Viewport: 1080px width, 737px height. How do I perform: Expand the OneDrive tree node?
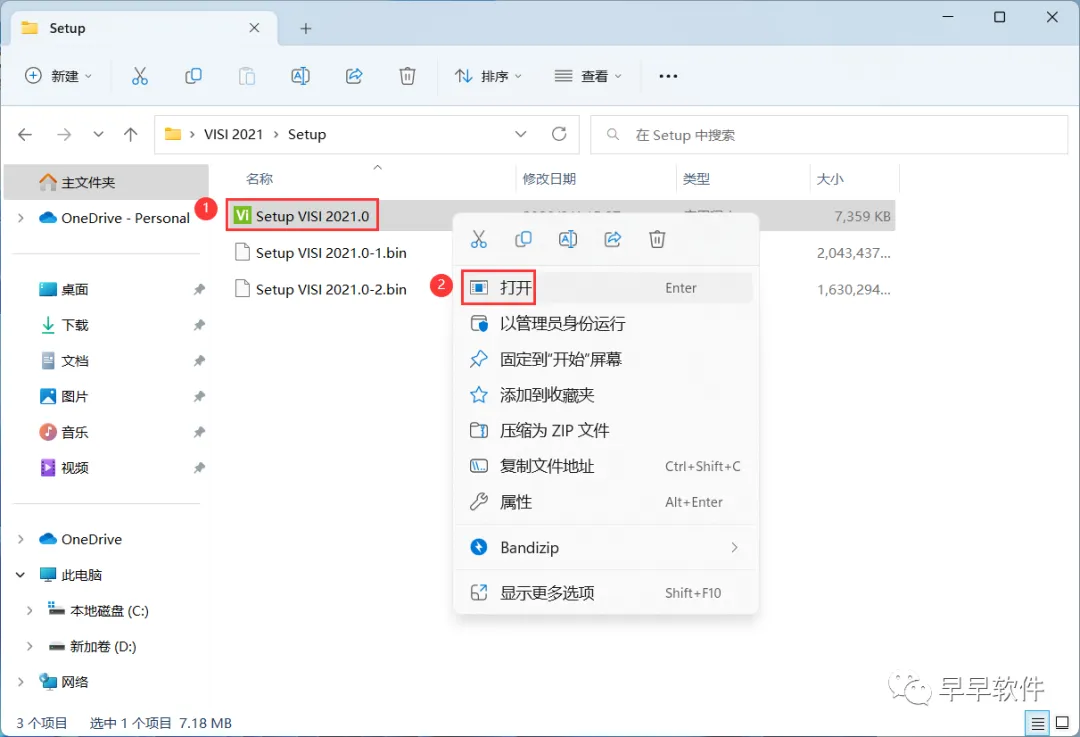click(x=21, y=539)
